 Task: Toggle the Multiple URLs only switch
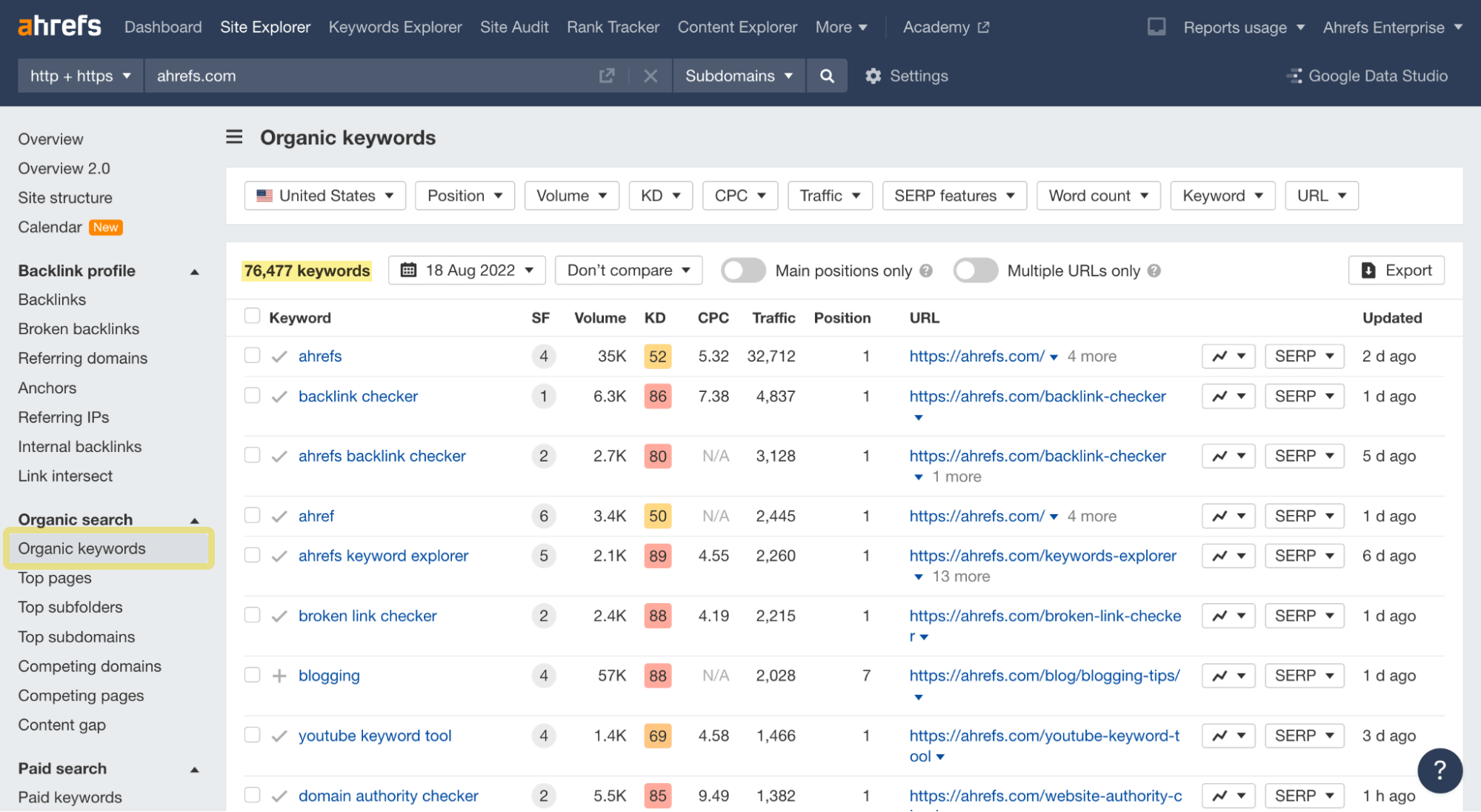click(x=975, y=270)
